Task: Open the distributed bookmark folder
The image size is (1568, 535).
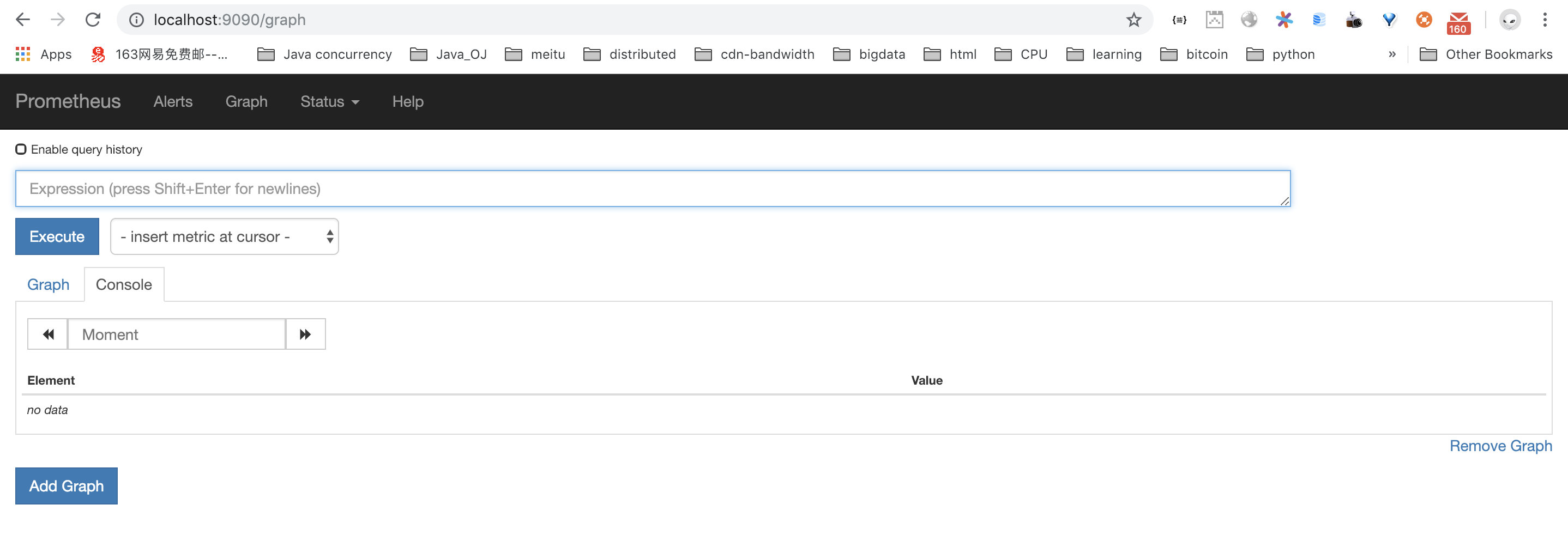Action: pyautogui.click(x=629, y=54)
